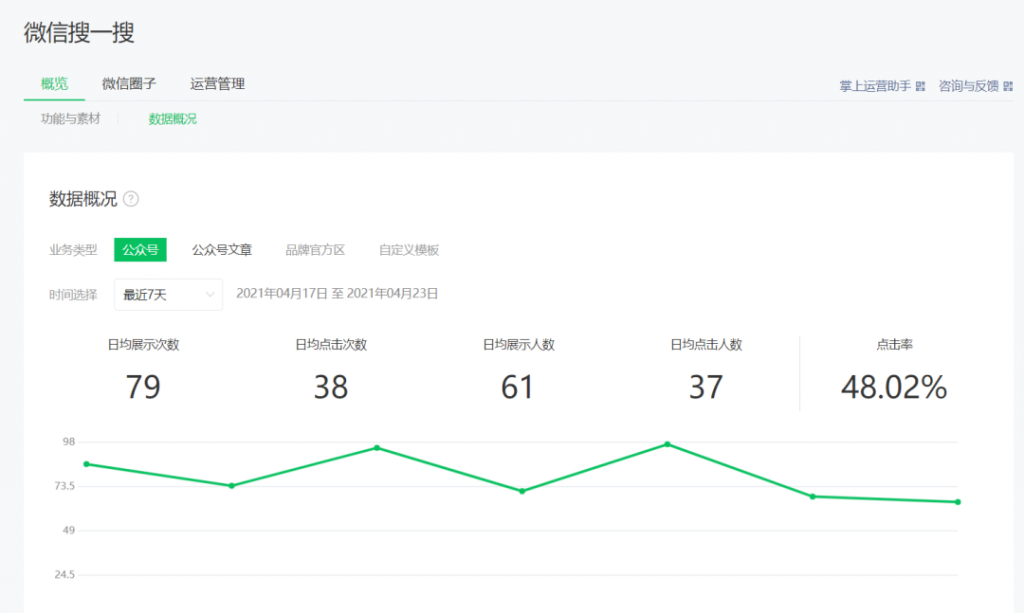
Task: Click the 24.5 y-axis label
Action: pos(65,575)
